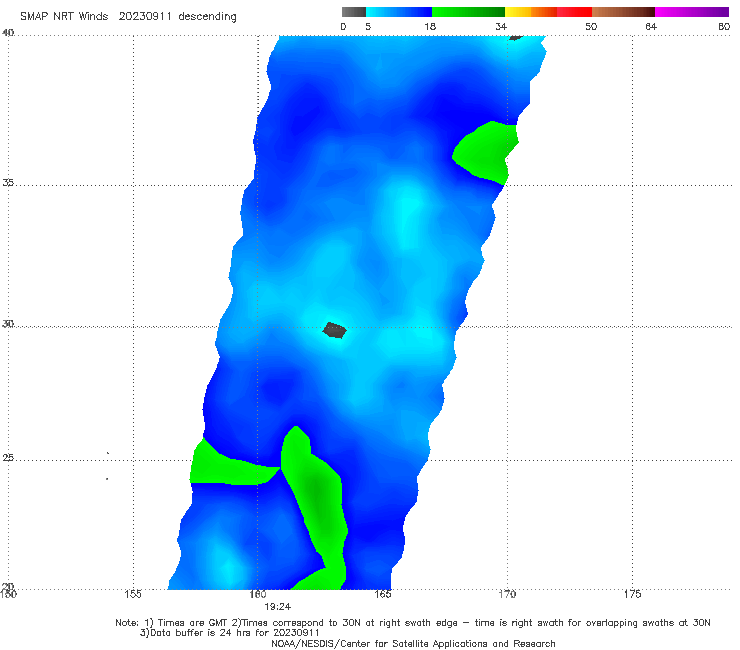Click the word descending in the title

pos(207,17)
